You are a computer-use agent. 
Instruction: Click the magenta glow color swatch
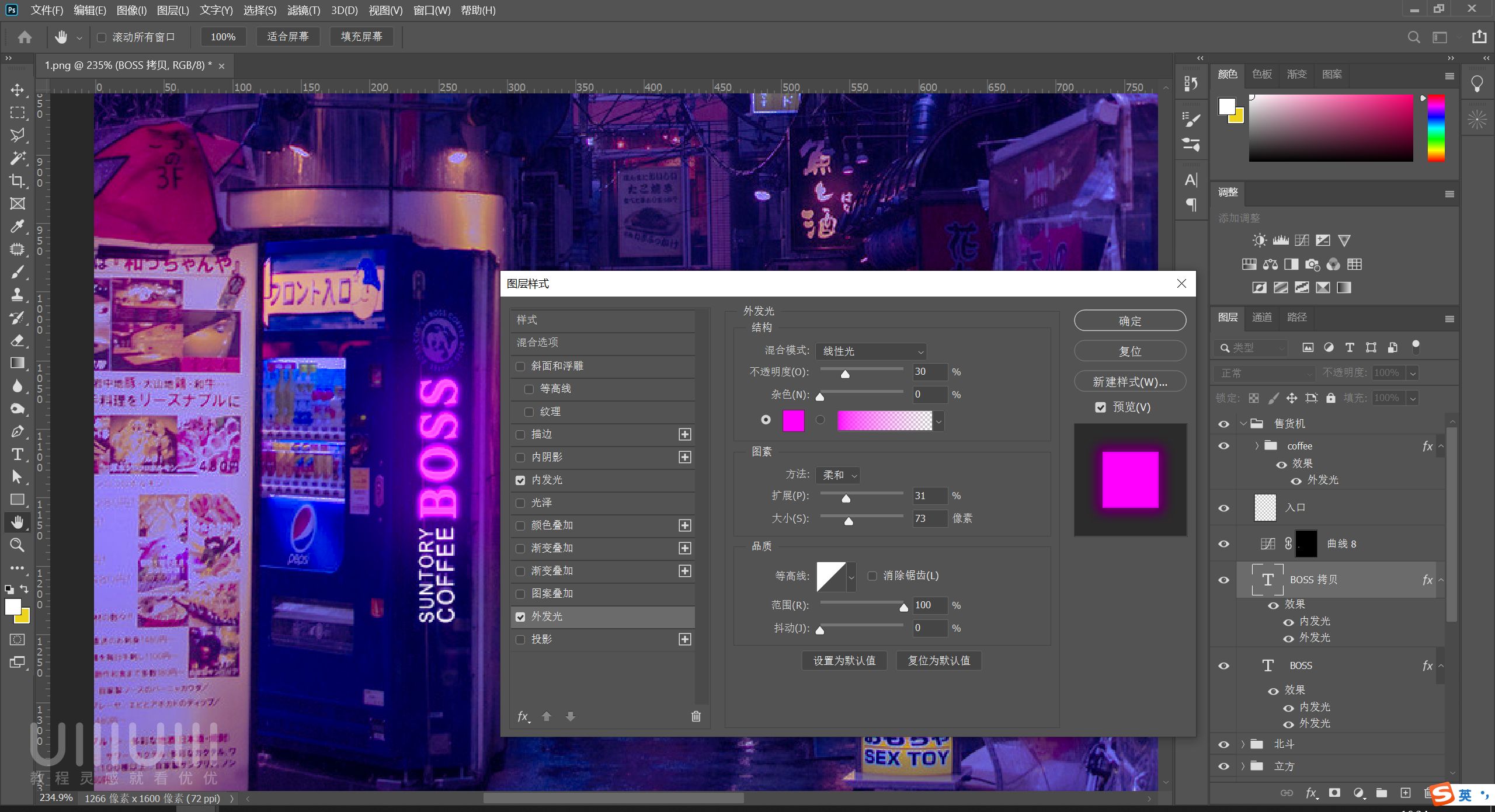pyautogui.click(x=794, y=421)
